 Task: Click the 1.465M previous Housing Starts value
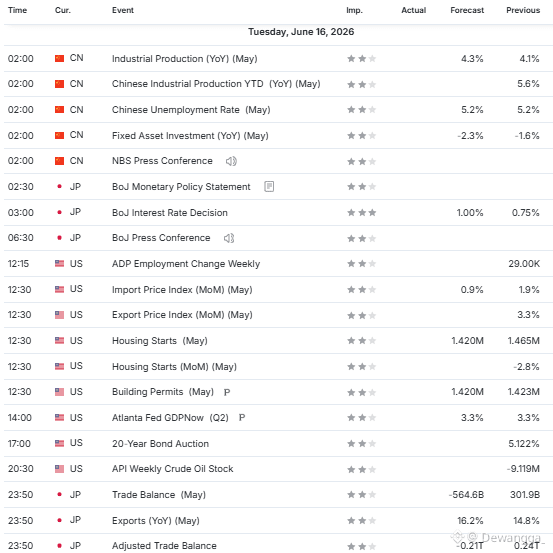[524, 341]
